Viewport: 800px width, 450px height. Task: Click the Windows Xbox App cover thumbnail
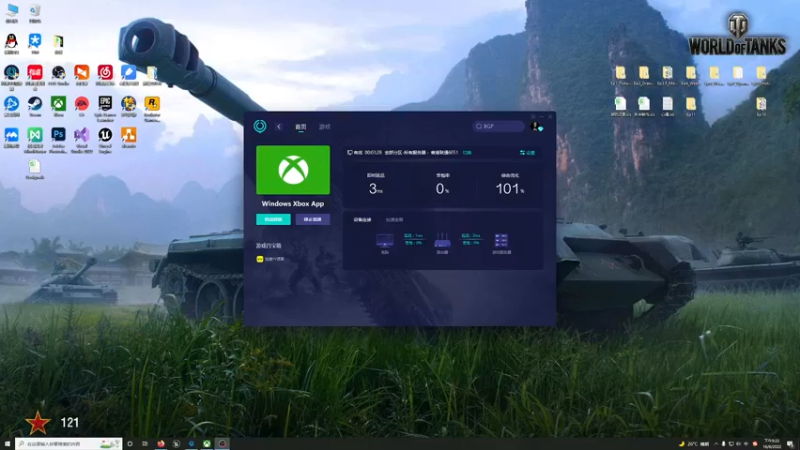tap(293, 170)
